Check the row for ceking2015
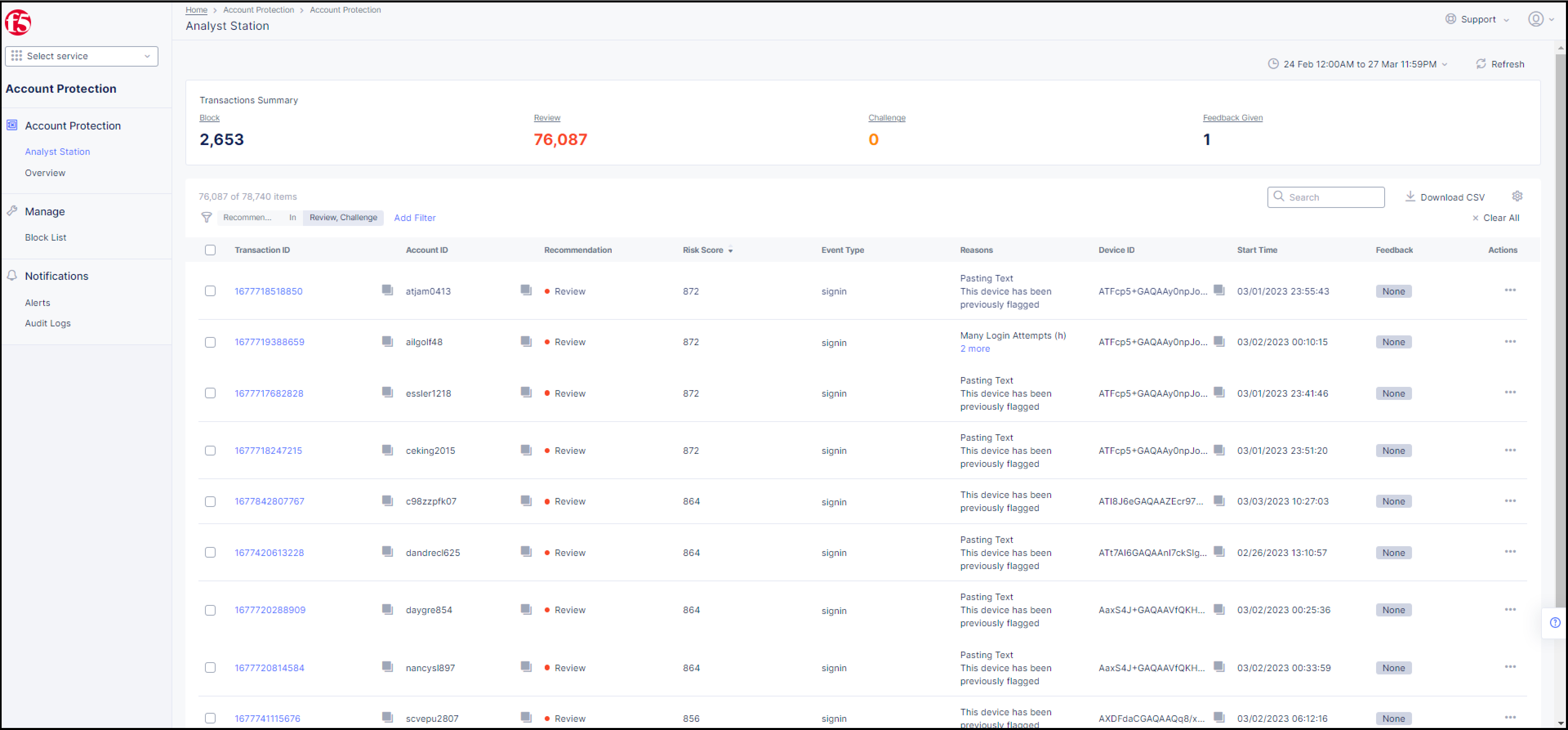 point(210,451)
